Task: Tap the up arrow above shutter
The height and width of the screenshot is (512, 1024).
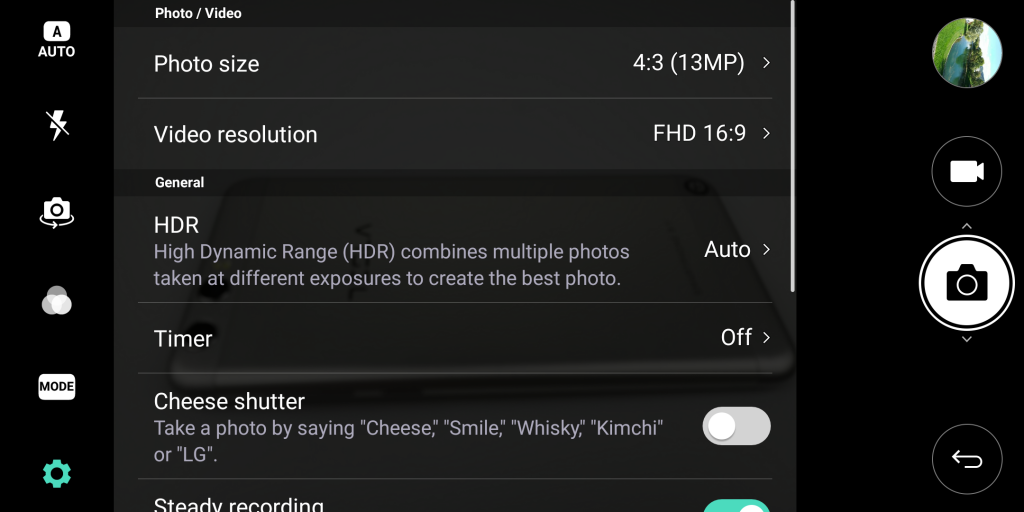Action: pos(966,227)
